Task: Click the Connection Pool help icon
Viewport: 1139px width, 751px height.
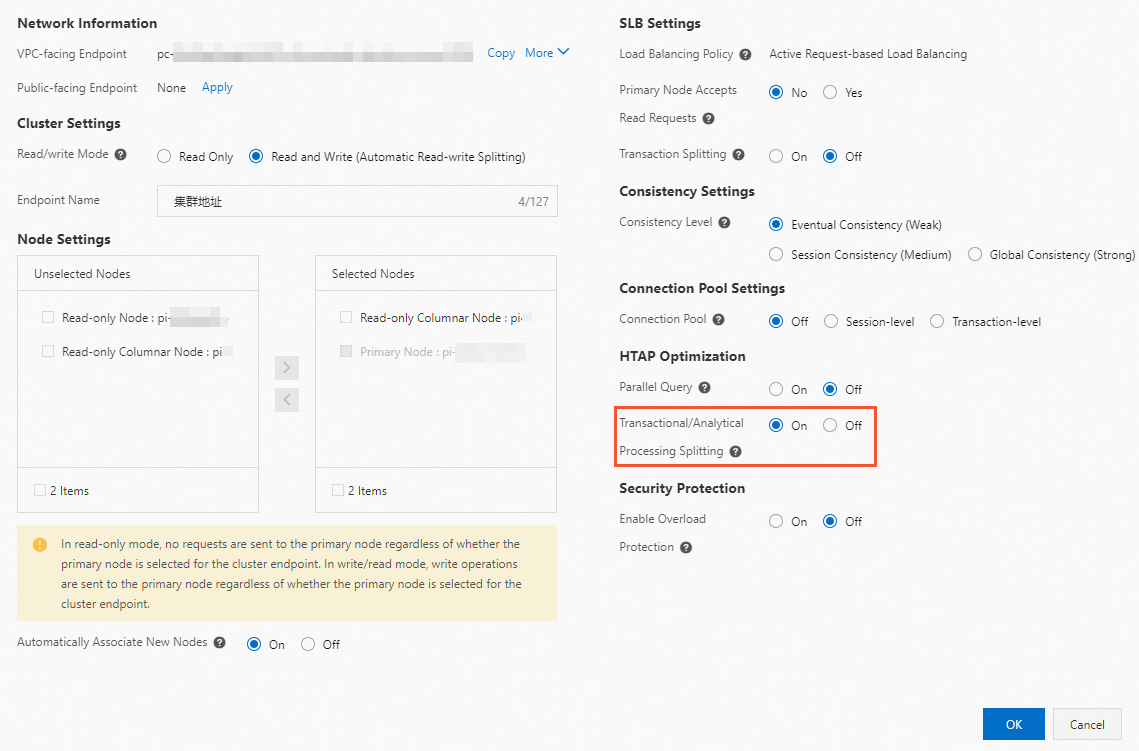Action: 718,320
